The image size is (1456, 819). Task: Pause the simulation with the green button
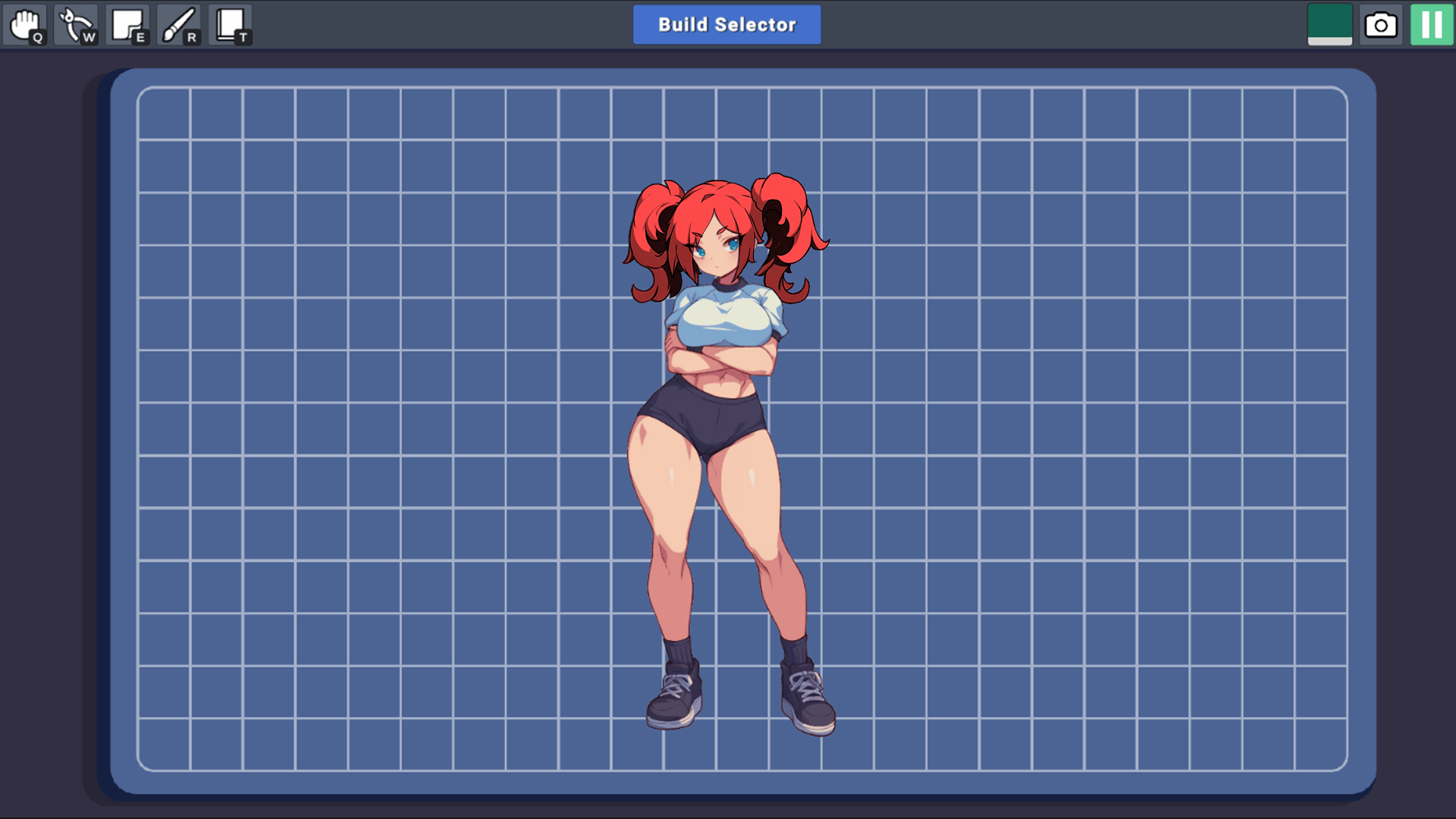(x=1431, y=25)
